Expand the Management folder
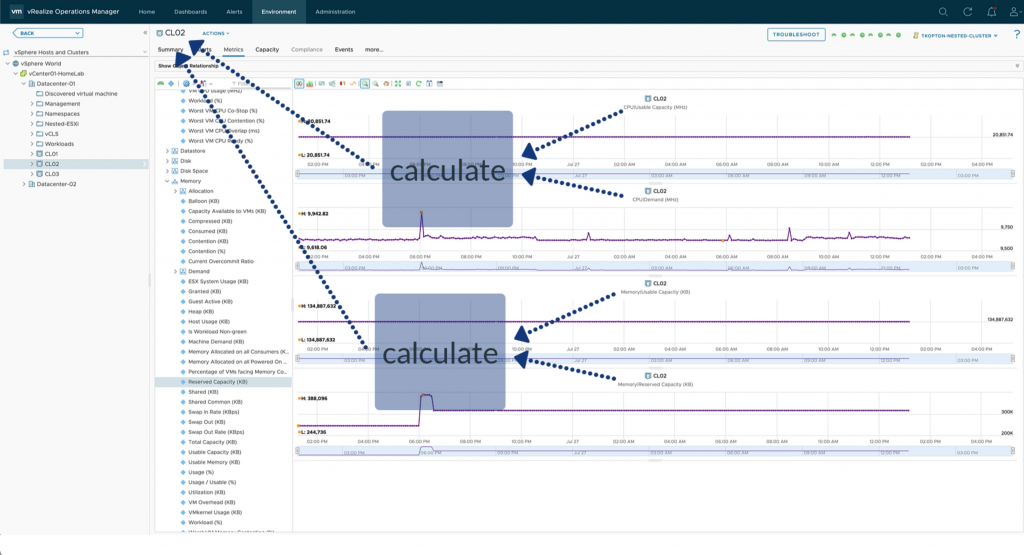This screenshot has height=555, width=1024. tap(32, 104)
